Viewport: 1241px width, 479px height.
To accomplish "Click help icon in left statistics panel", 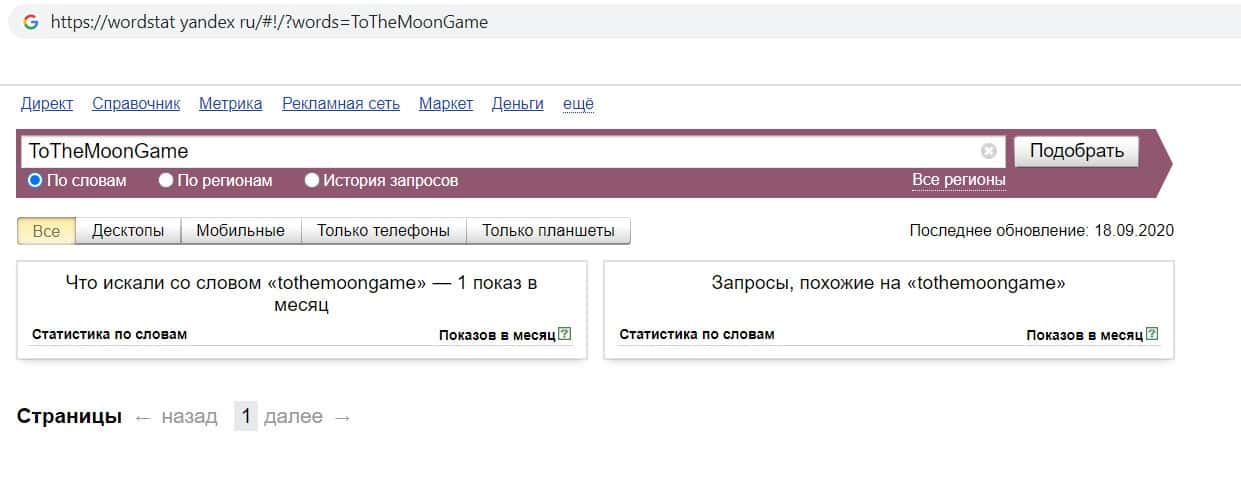I will click(x=565, y=334).
